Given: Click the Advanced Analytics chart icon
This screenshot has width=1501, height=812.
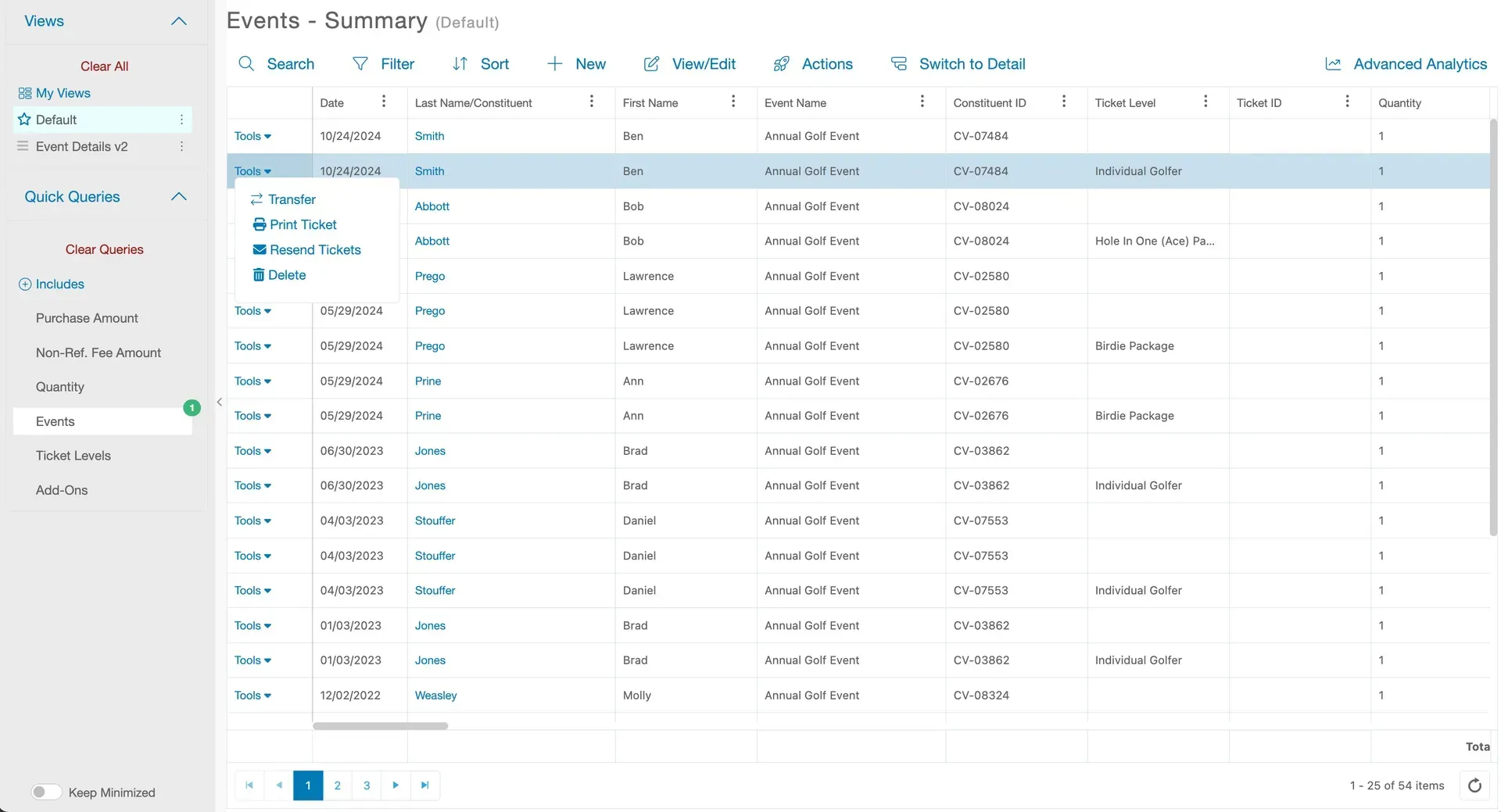Looking at the screenshot, I should [1333, 64].
